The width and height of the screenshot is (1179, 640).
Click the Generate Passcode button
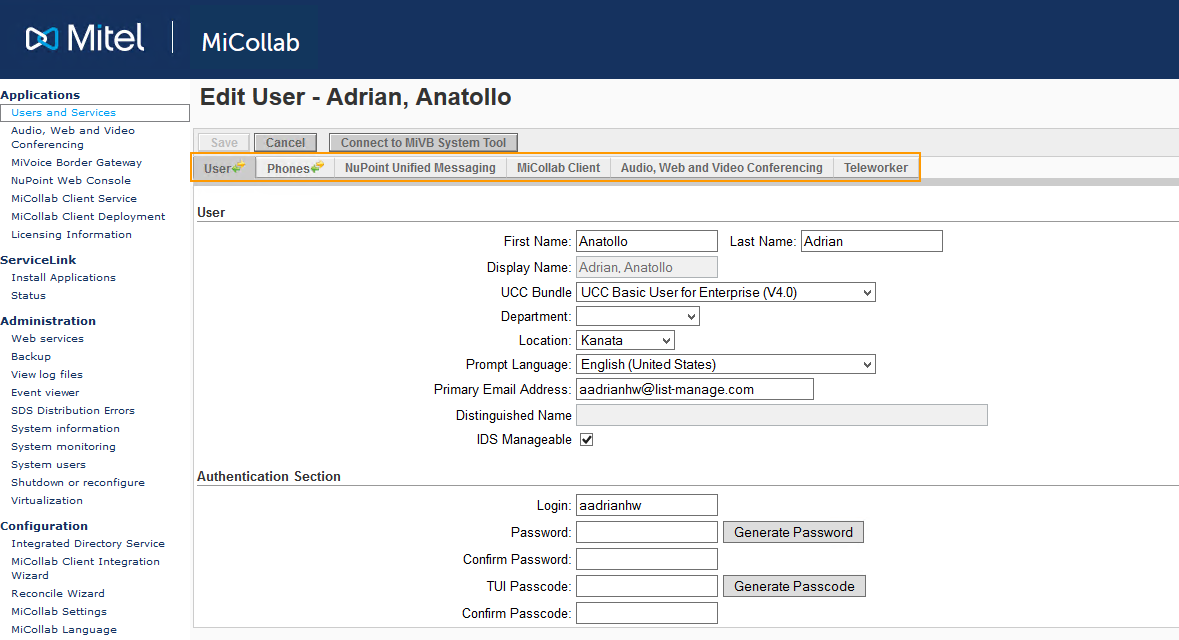(x=794, y=586)
